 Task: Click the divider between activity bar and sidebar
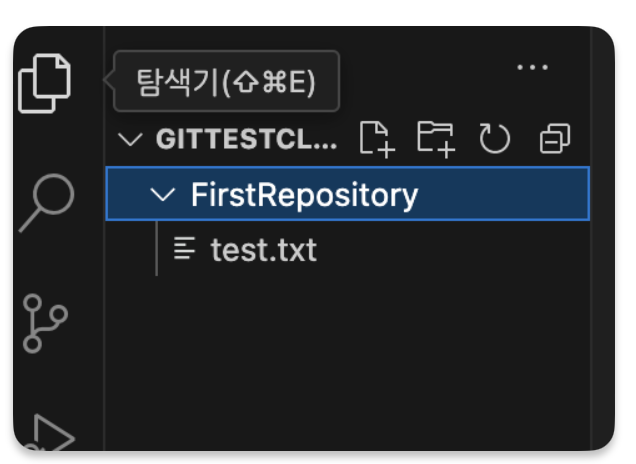[x=104, y=238]
